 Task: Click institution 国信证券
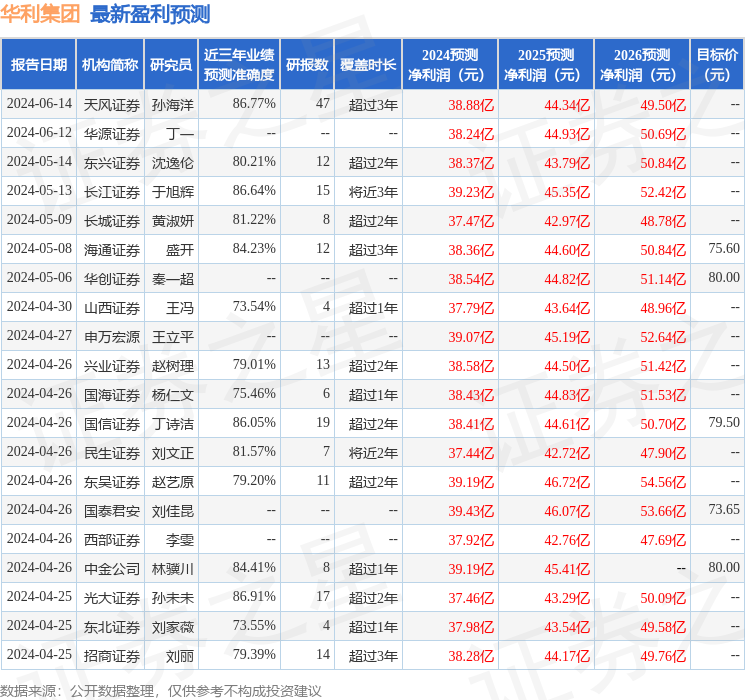coord(112,424)
